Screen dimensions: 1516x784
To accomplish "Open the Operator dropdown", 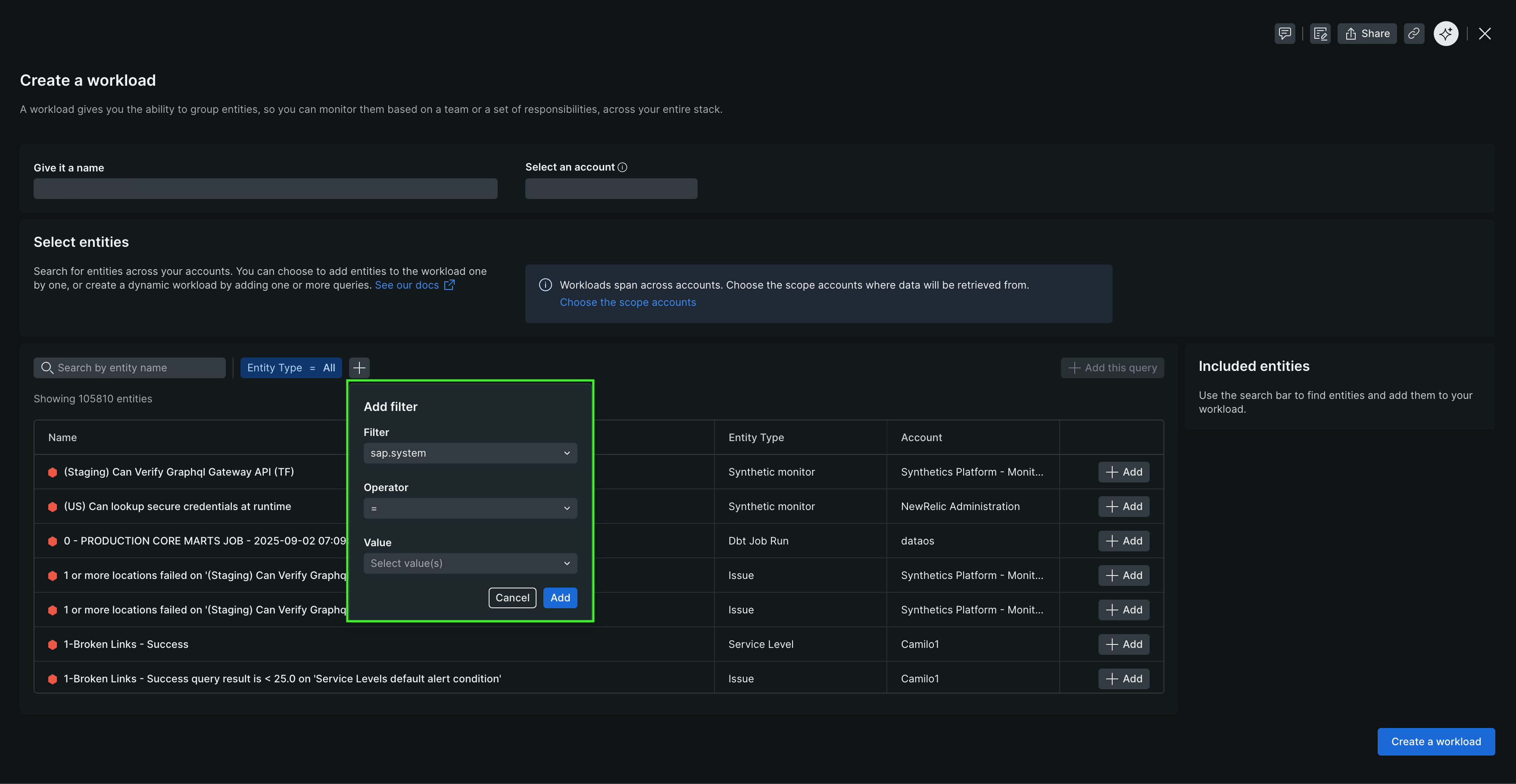I will pyautogui.click(x=470, y=508).
